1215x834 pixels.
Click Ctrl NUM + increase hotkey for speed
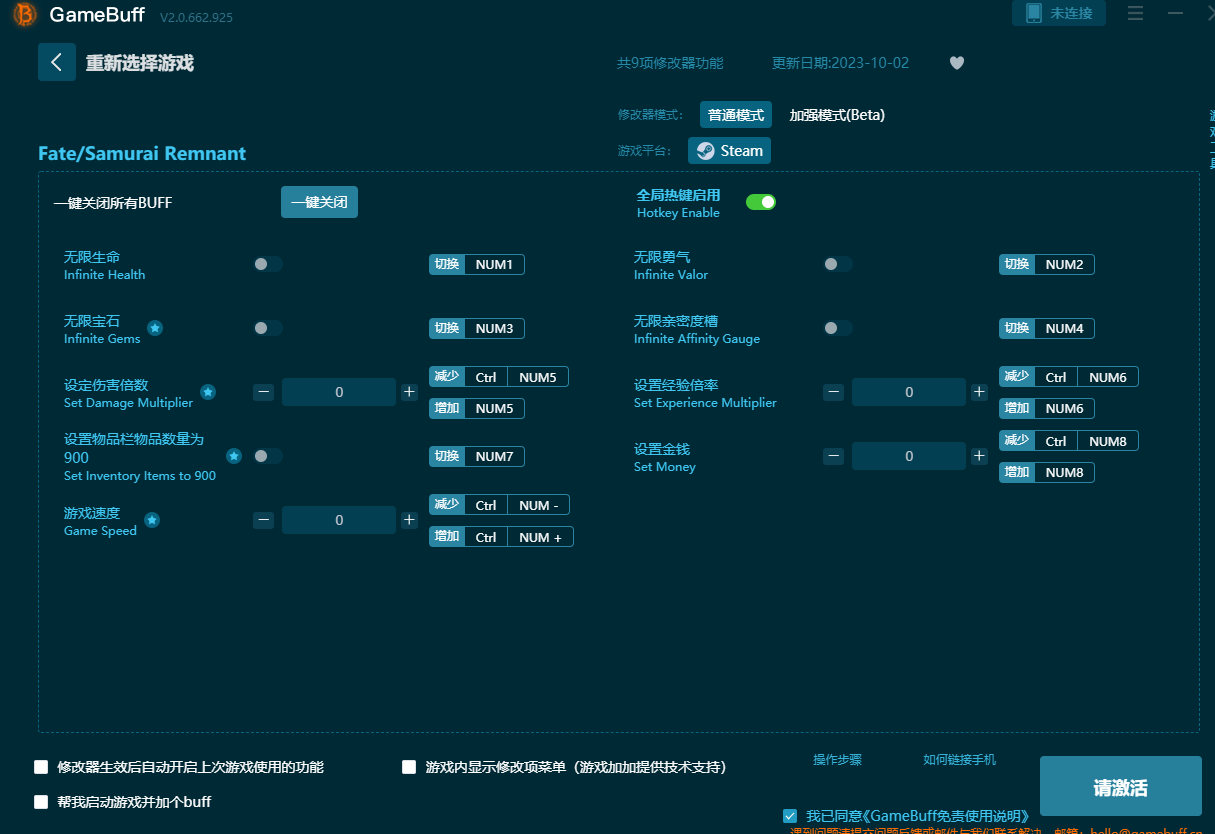[x=501, y=537]
